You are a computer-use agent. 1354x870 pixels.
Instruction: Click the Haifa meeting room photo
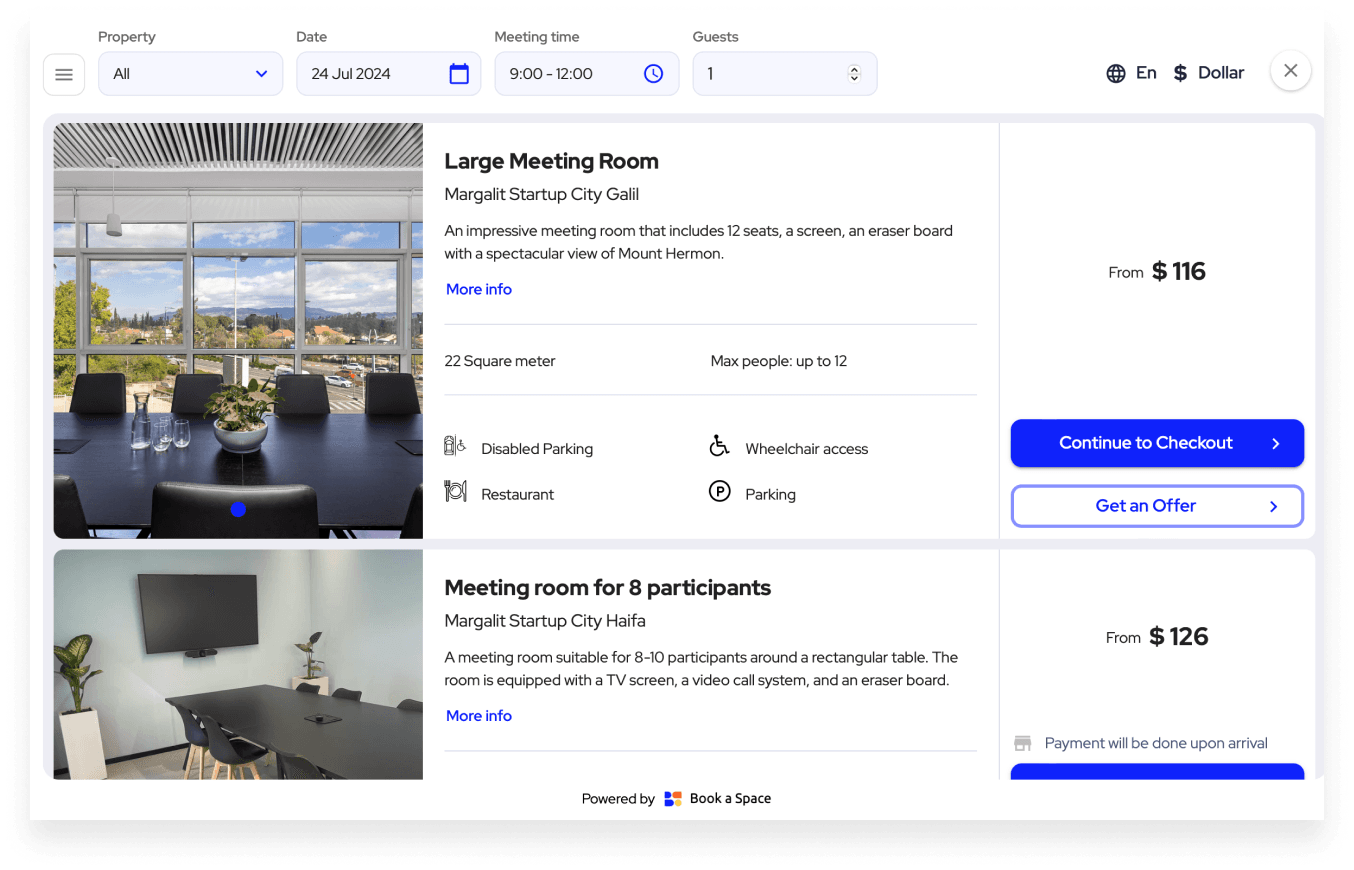[x=238, y=664]
